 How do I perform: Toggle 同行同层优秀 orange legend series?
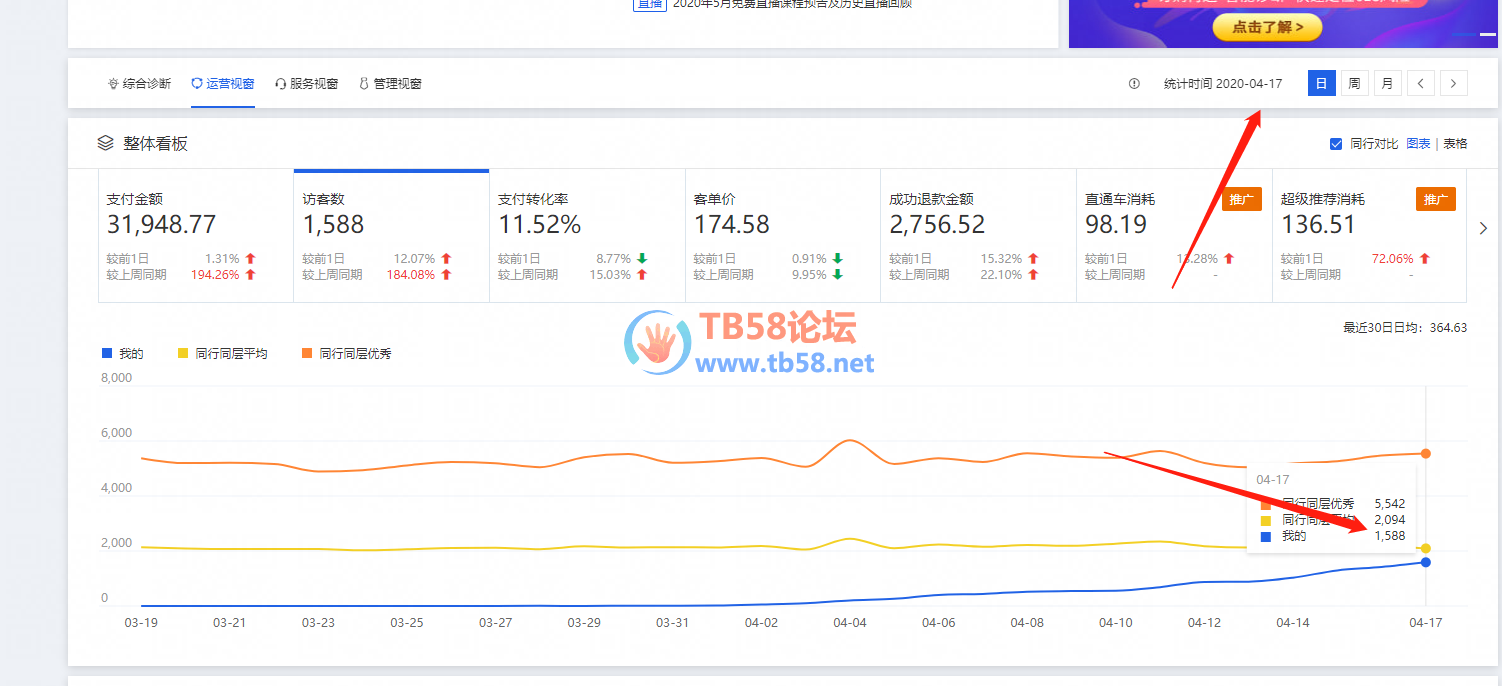point(346,353)
